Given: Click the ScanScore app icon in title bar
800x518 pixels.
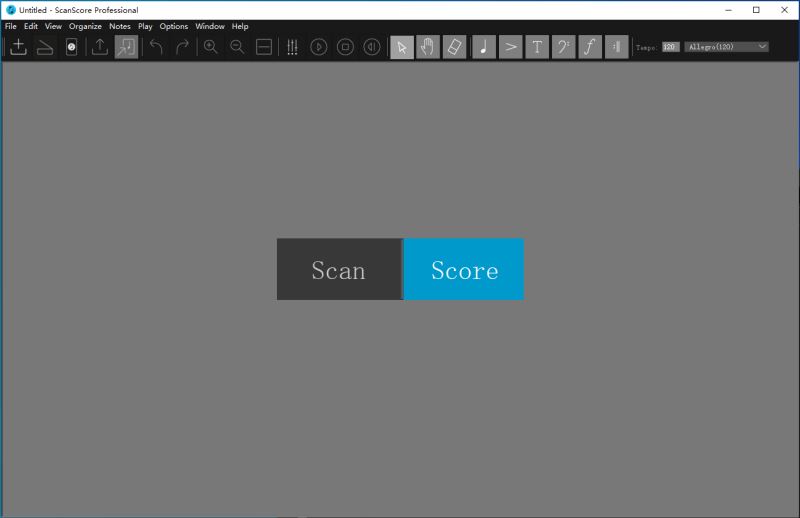Looking at the screenshot, I should click(11, 10).
